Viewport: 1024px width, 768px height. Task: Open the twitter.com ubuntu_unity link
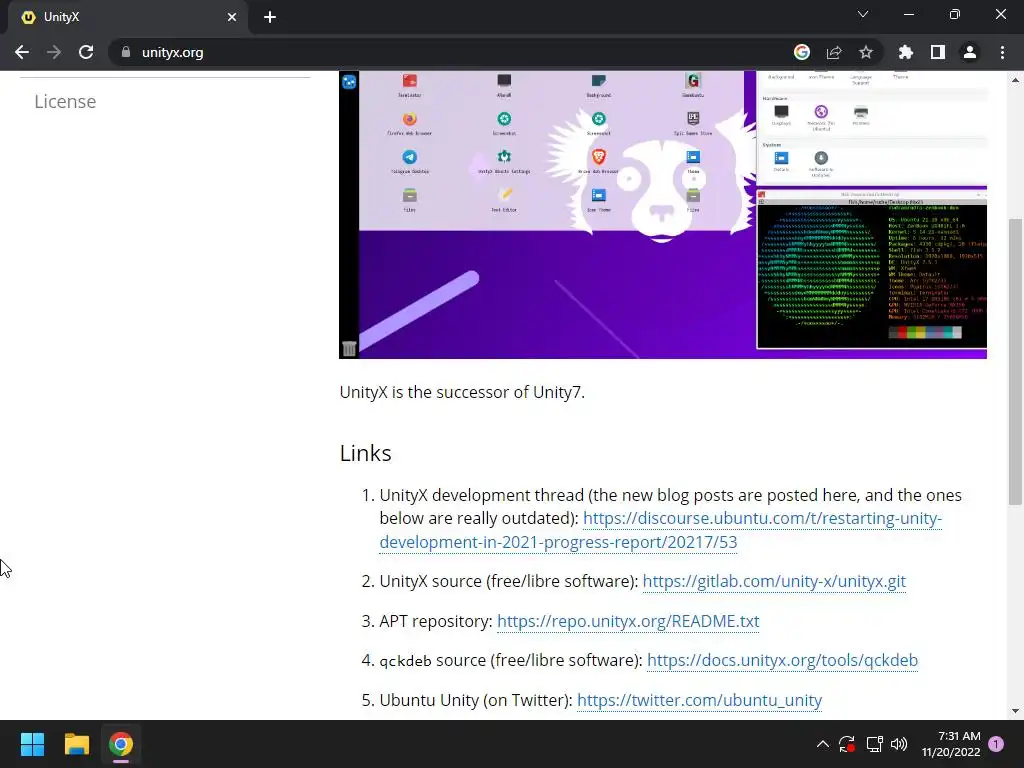pos(699,700)
